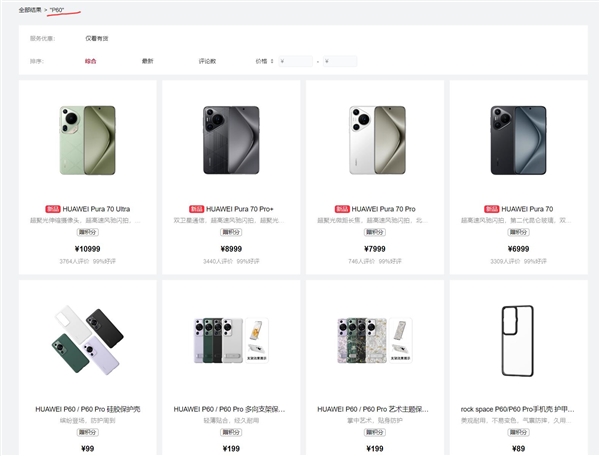
Task: Sort results by 最新
Action: (x=148, y=61)
